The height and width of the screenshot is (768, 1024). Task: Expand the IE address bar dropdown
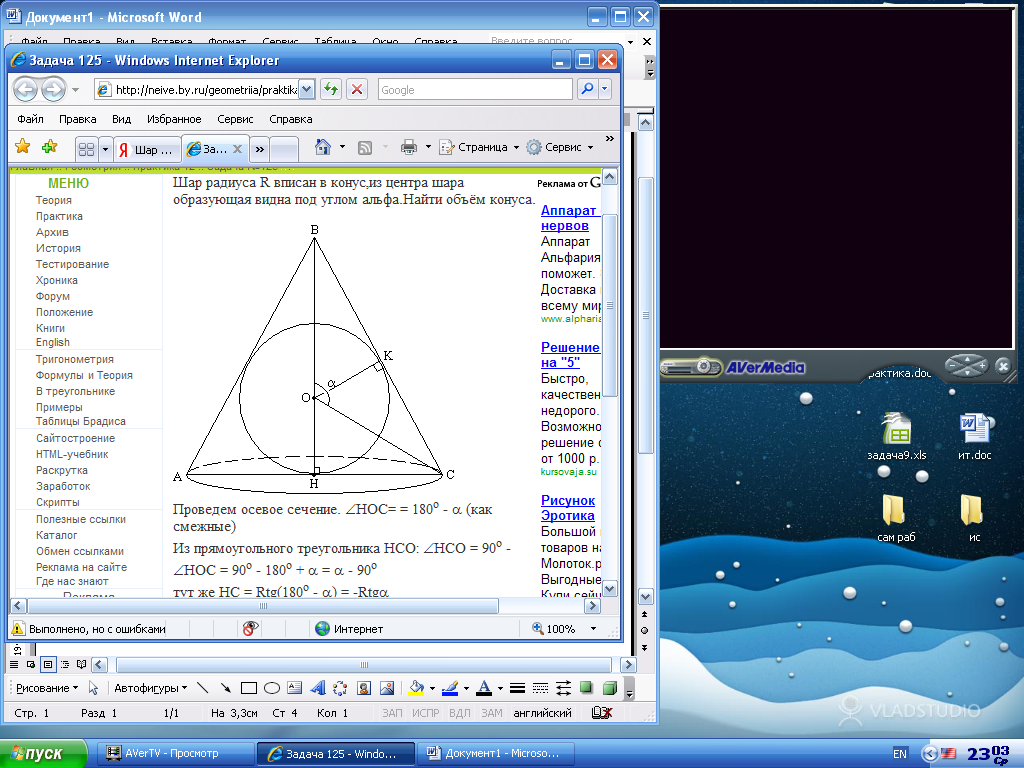click(x=307, y=89)
